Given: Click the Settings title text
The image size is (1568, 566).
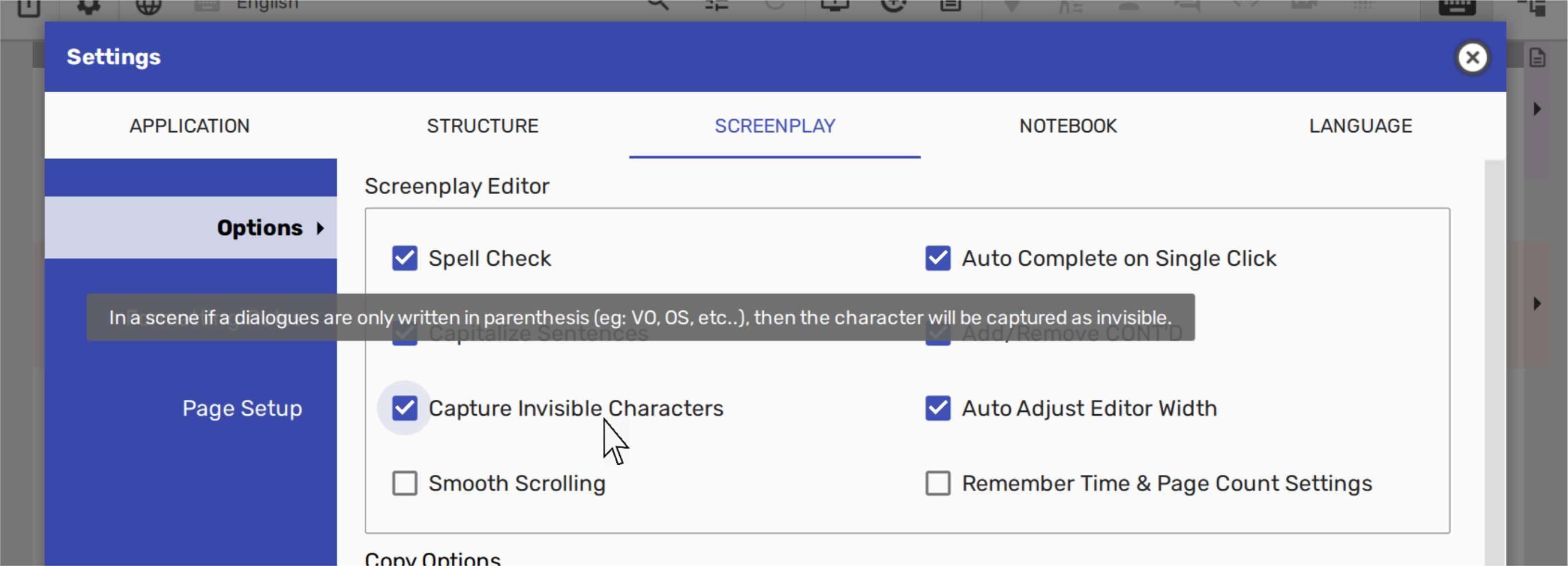Looking at the screenshot, I should tap(113, 57).
